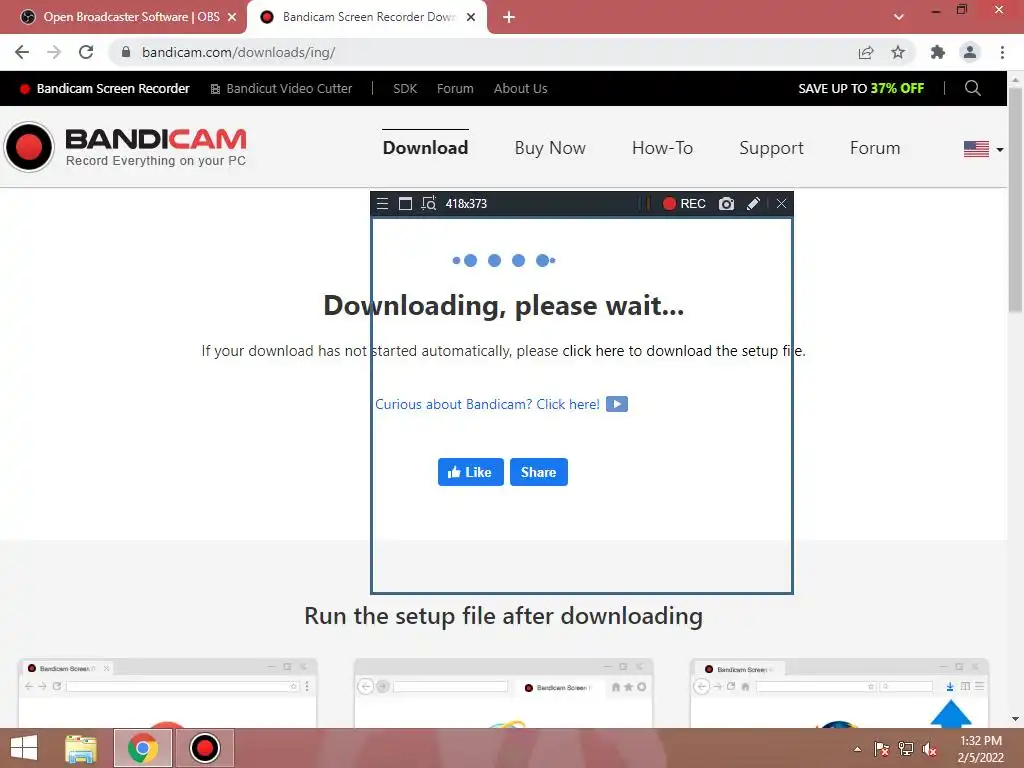The width and height of the screenshot is (1024, 768).
Task: Open site search magnifier icon
Action: click(972, 88)
